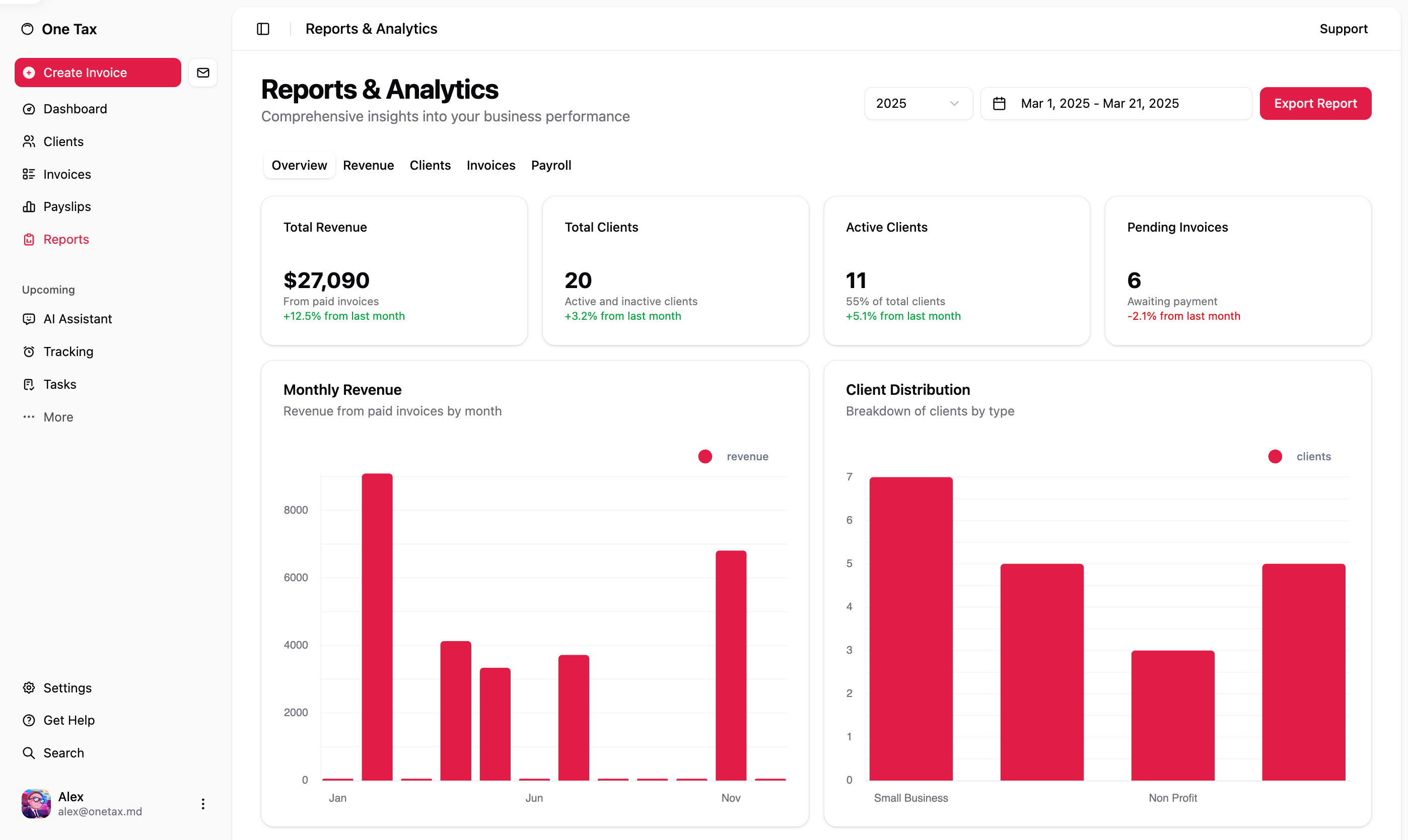1408x840 pixels.
Task: Open Dashboard from the sidebar
Action: coord(75,109)
